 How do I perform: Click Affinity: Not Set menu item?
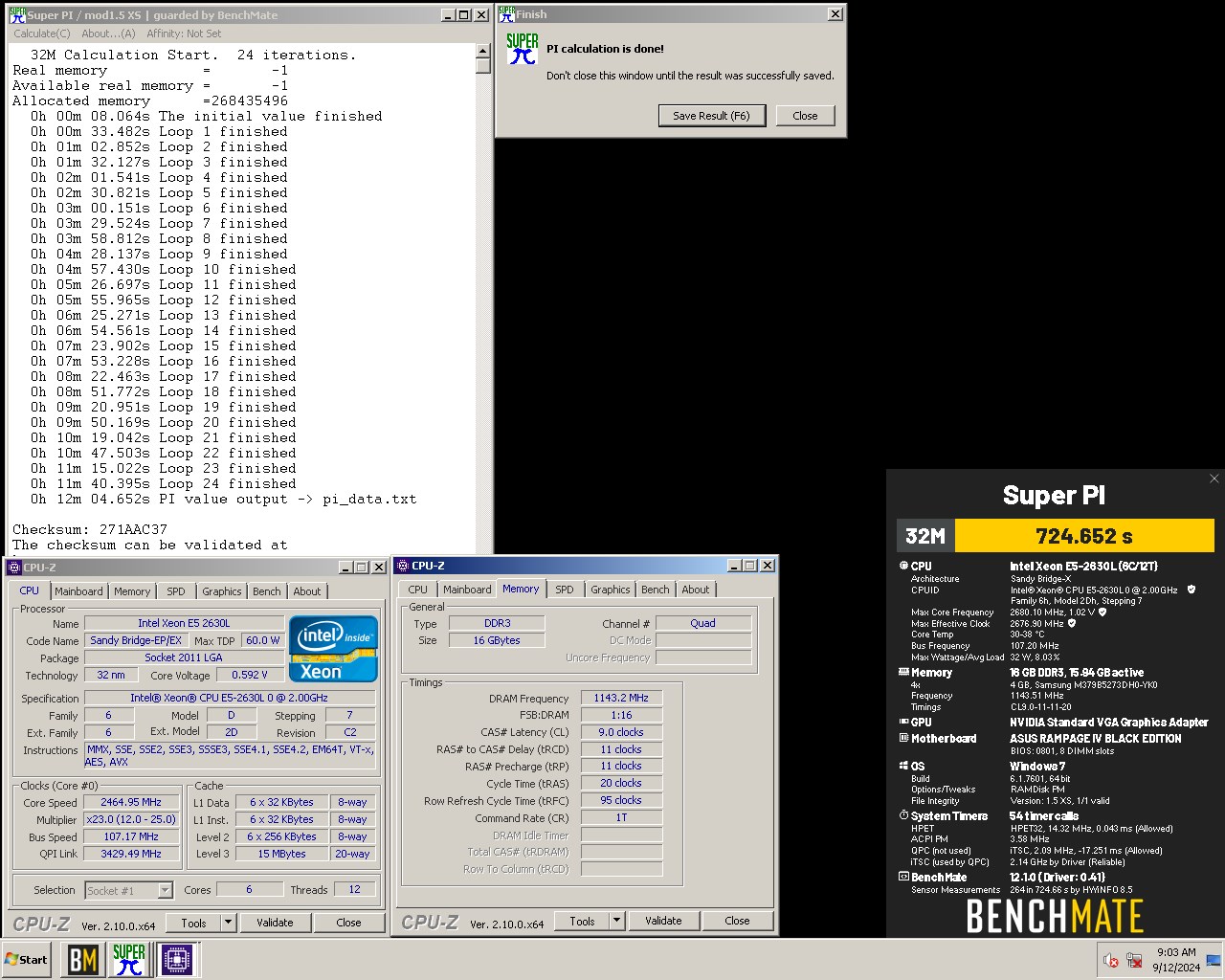(x=184, y=33)
